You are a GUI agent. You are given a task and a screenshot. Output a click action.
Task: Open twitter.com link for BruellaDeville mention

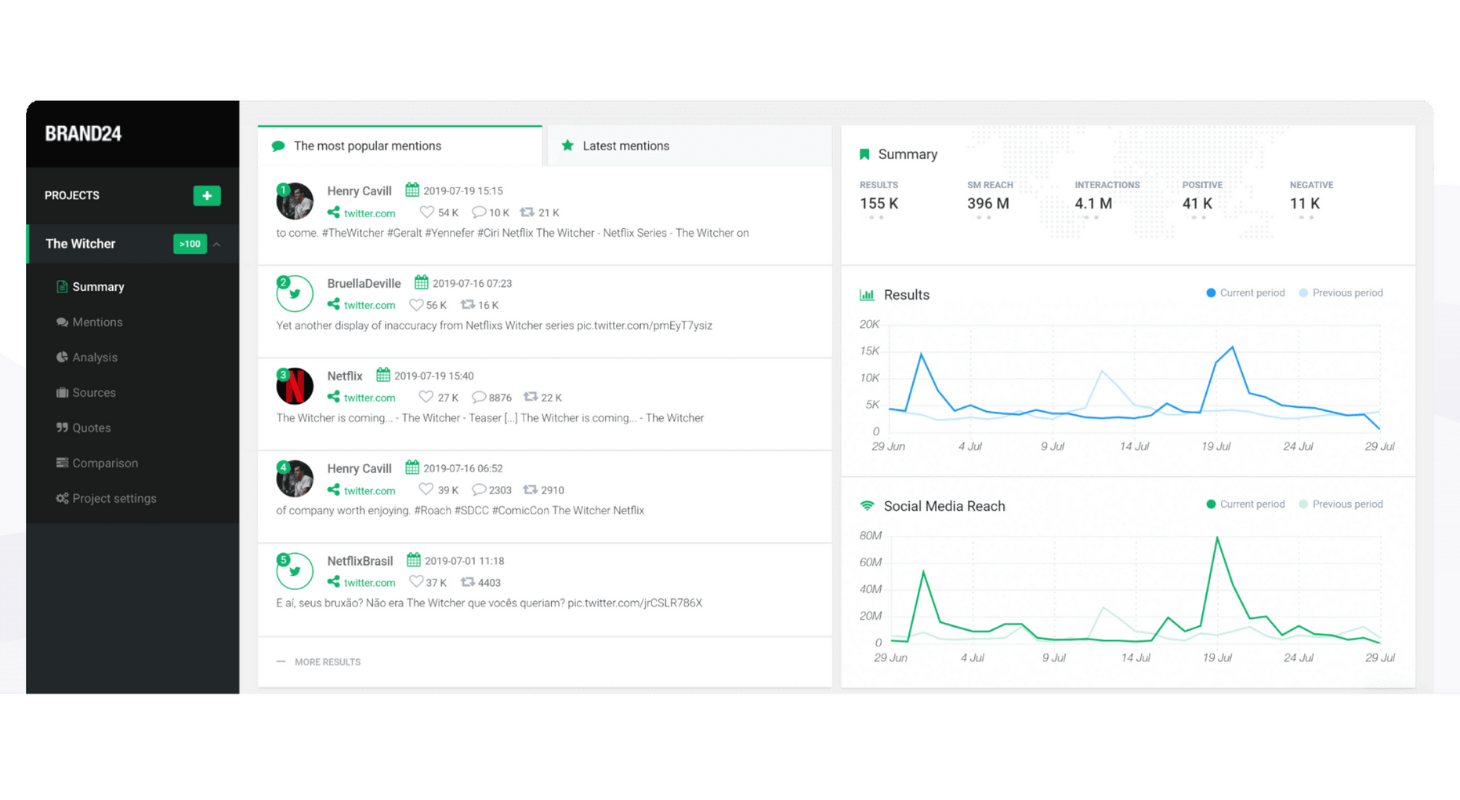point(369,305)
